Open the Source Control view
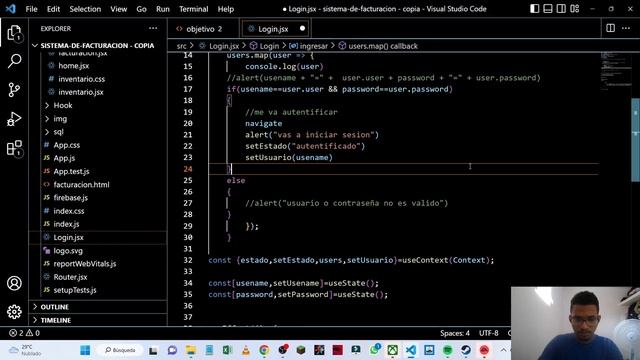Screen dimensions: 640x360 (x=14, y=90)
